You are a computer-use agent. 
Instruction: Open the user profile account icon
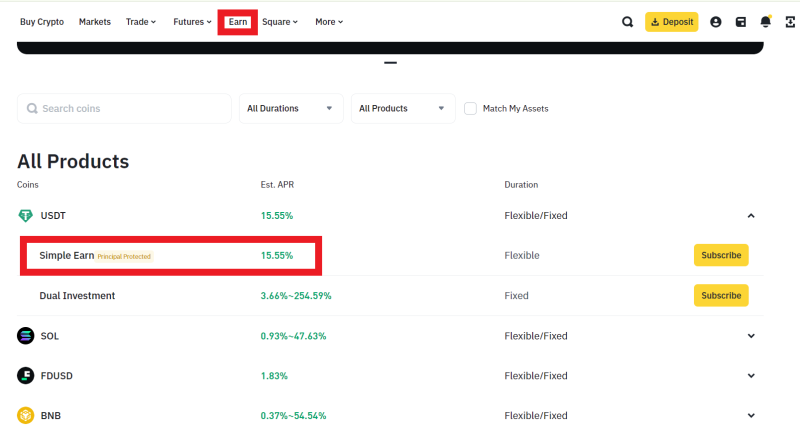[x=715, y=22]
